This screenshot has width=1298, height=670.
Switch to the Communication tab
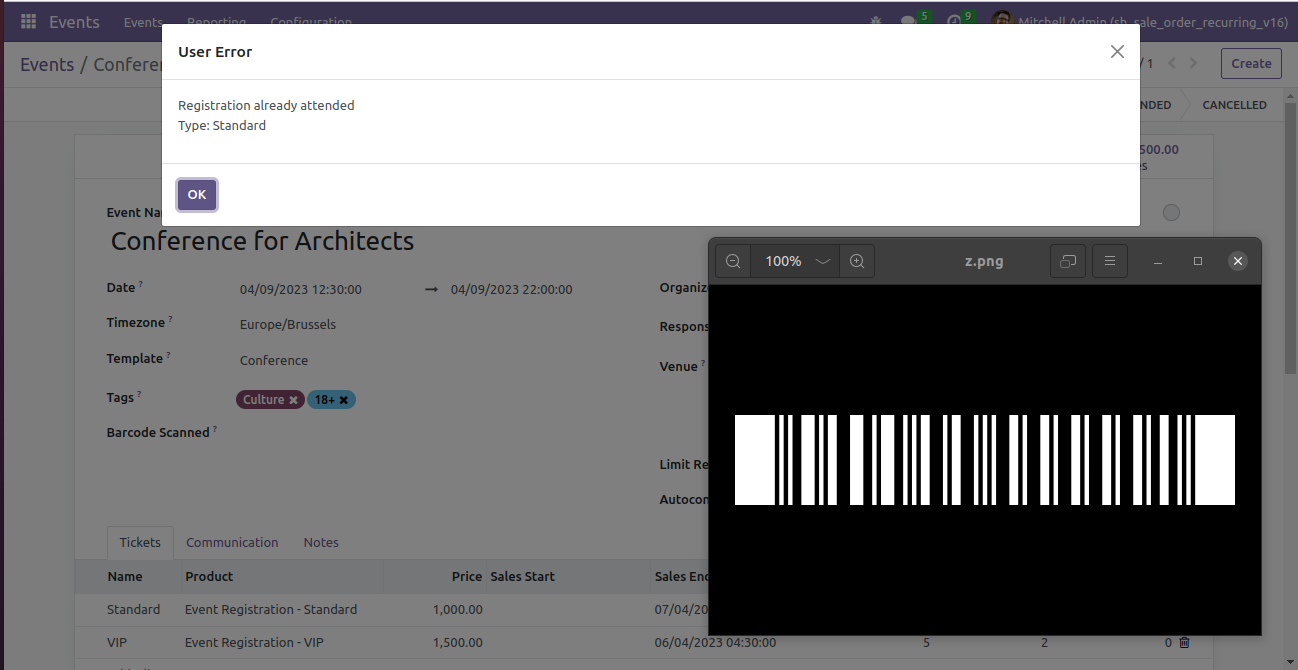pyautogui.click(x=232, y=543)
